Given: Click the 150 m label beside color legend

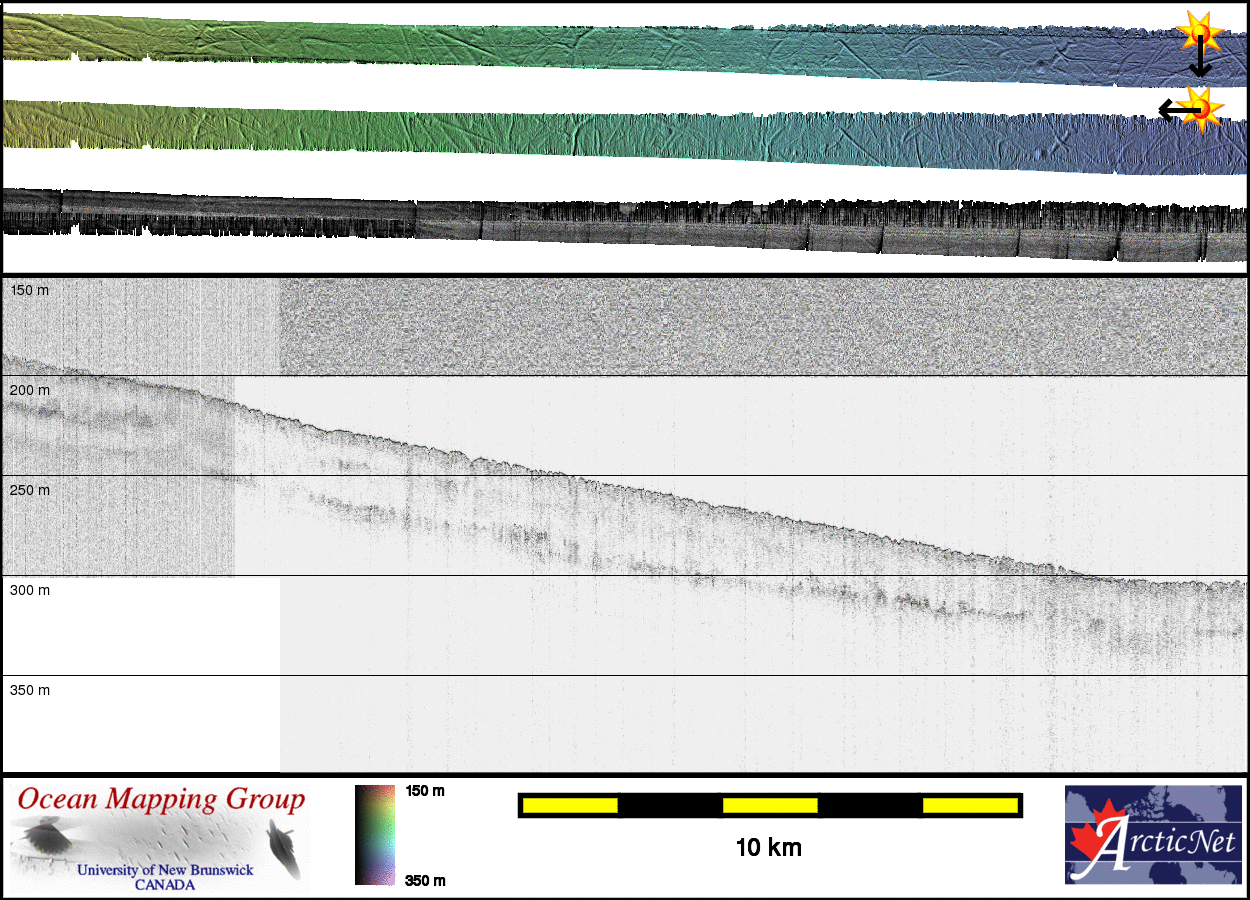Looking at the screenshot, I should click(x=424, y=791).
